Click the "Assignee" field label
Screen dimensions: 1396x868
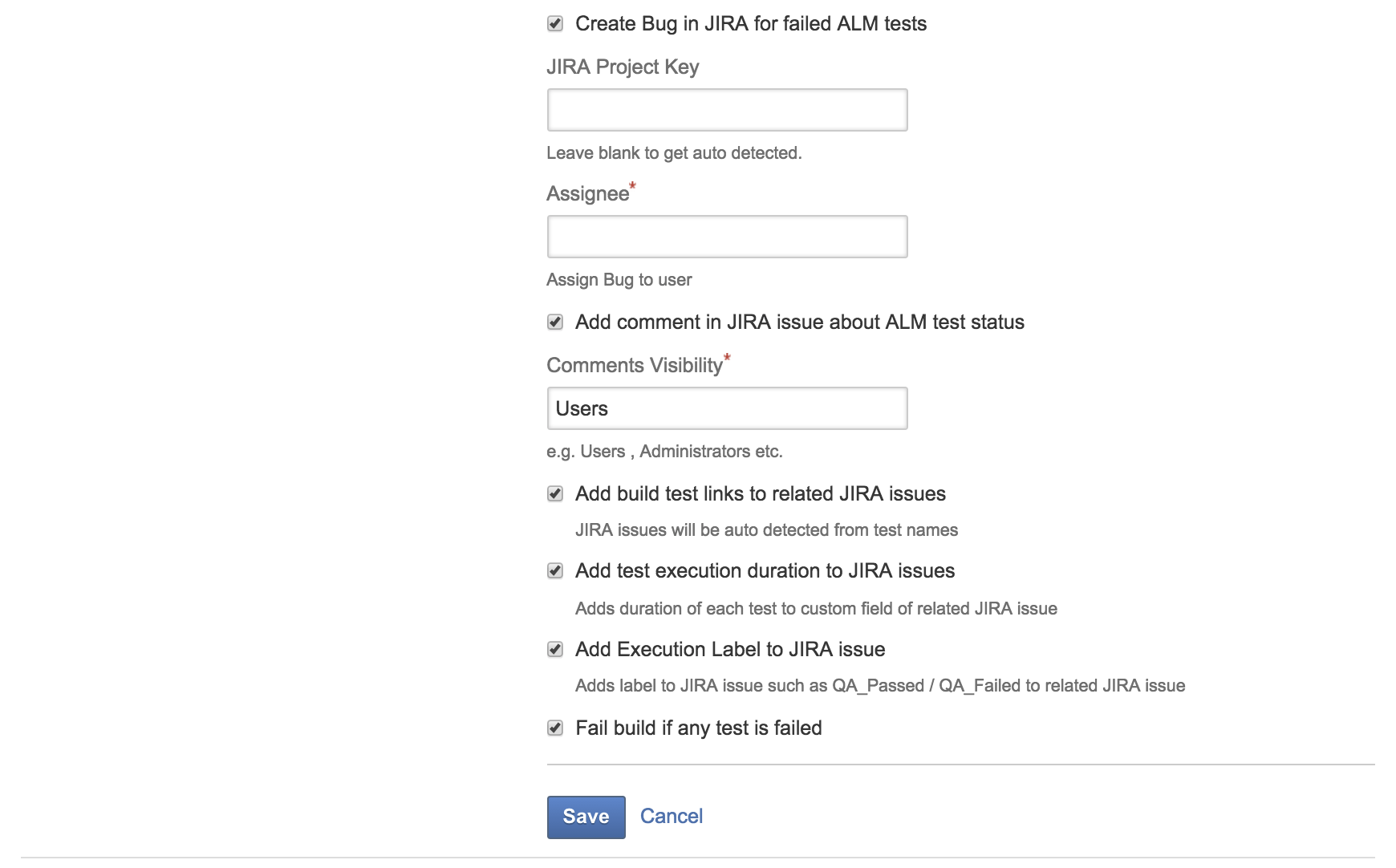pyautogui.click(x=587, y=194)
